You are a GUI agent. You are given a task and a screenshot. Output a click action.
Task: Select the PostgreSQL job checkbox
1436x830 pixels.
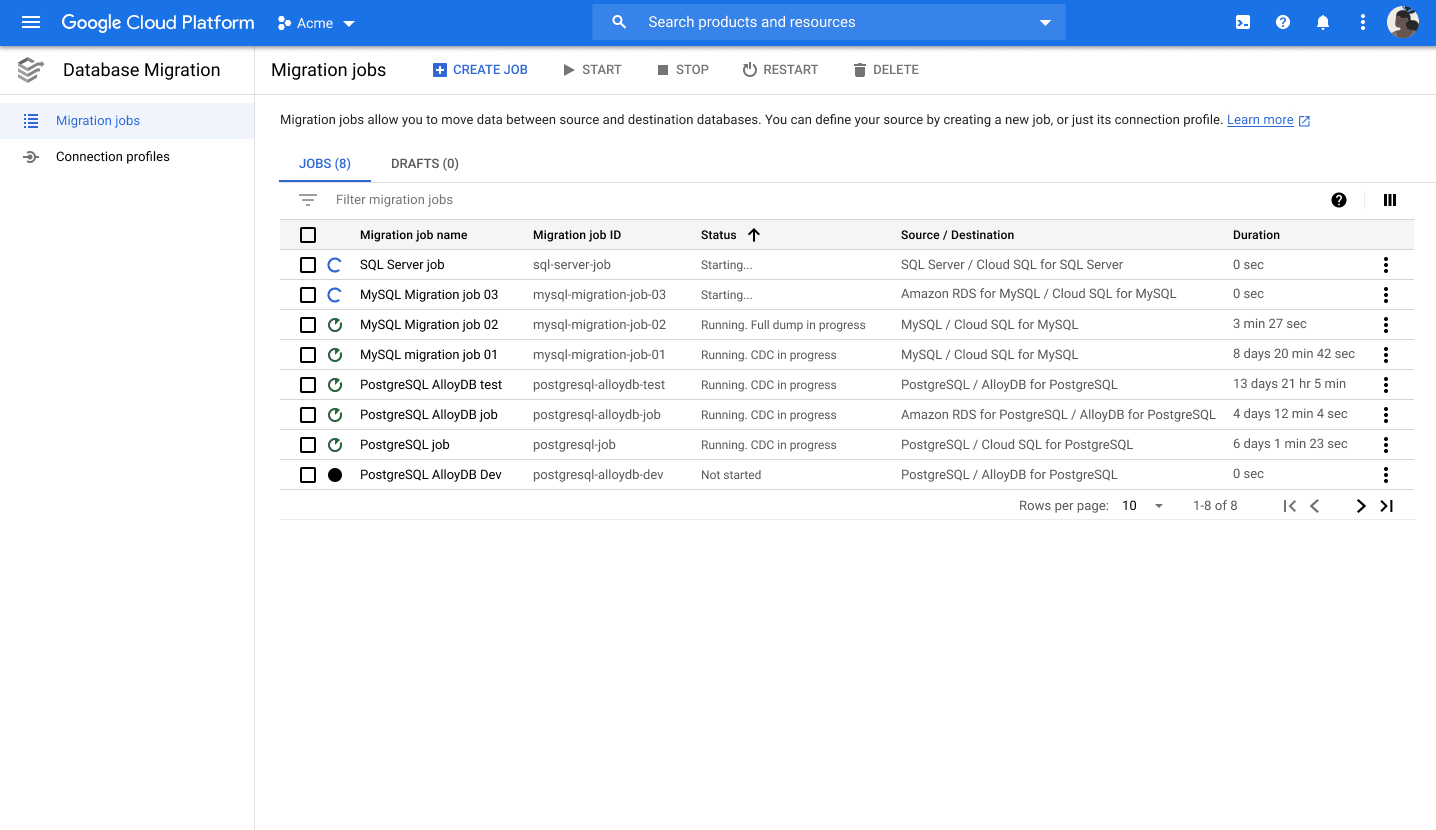pos(308,445)
